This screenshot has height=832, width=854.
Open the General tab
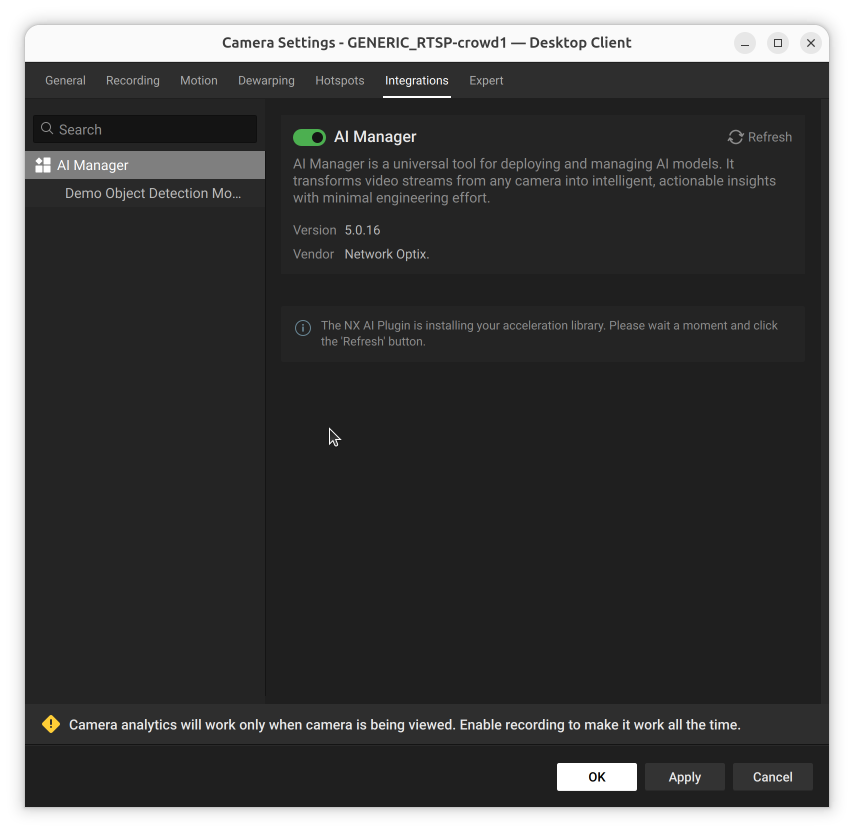pos(65,81)
